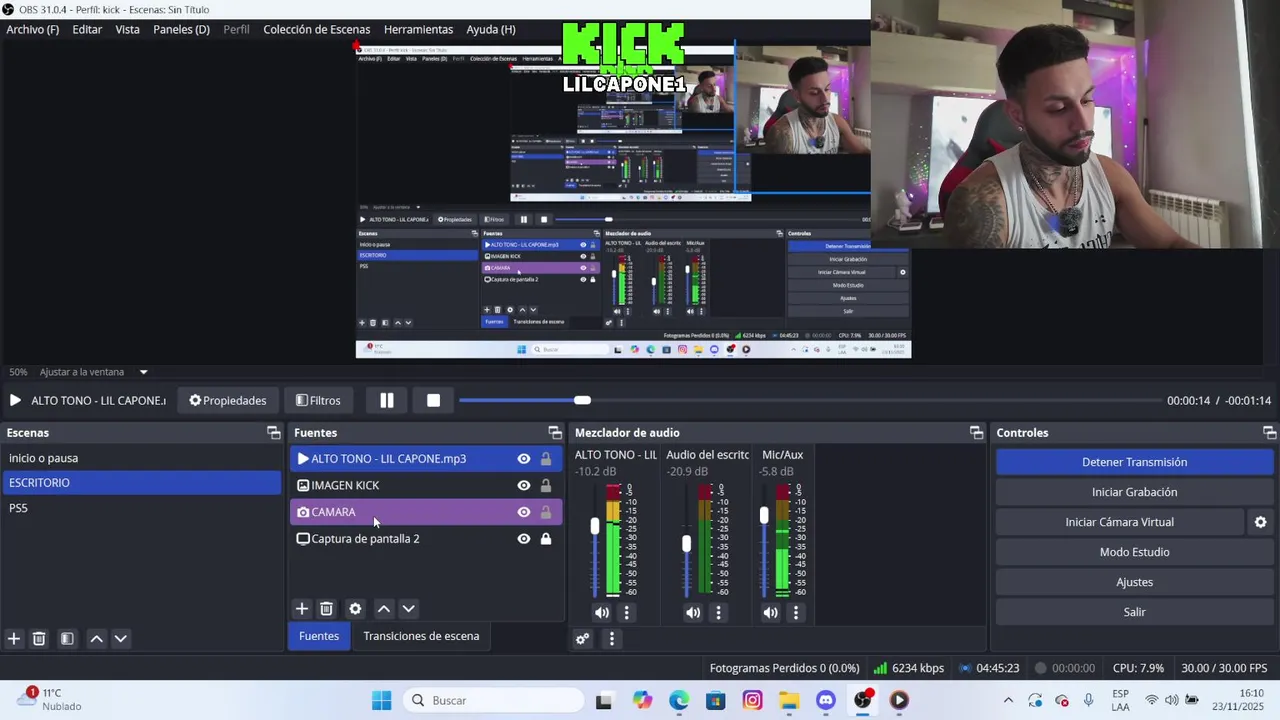
Task: Click Iniciar Cámara Virtual button
Action: point(1119,522)
